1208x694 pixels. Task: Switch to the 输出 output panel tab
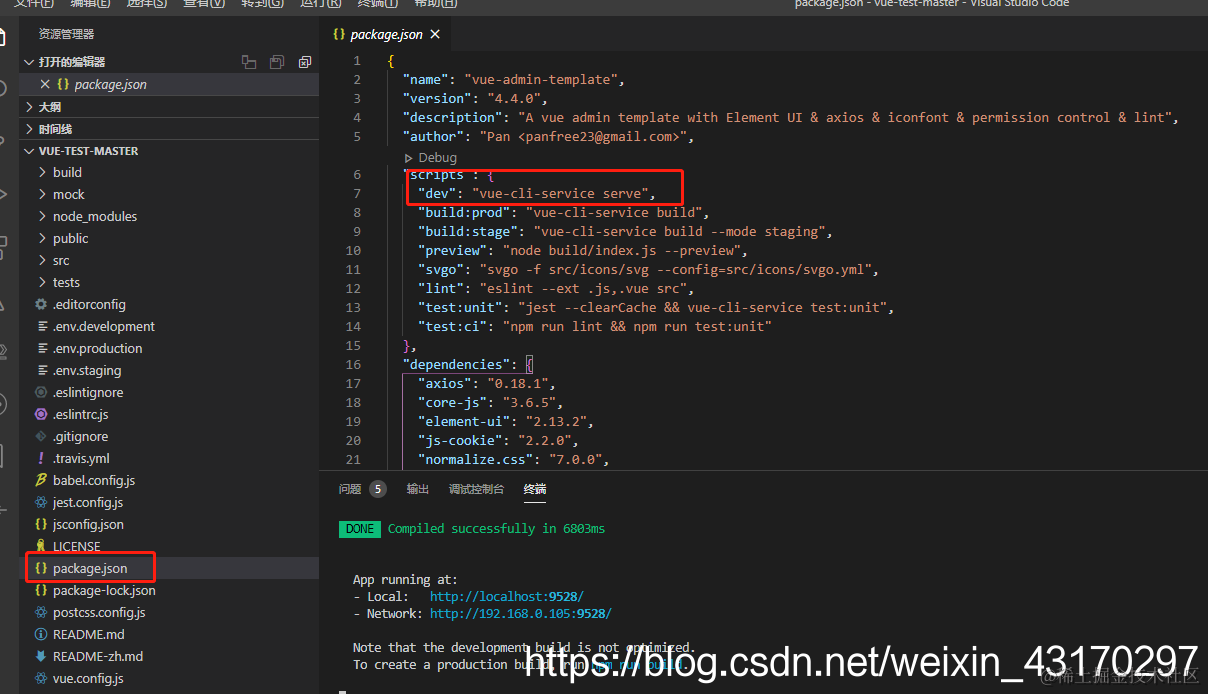tap(417, 489)
